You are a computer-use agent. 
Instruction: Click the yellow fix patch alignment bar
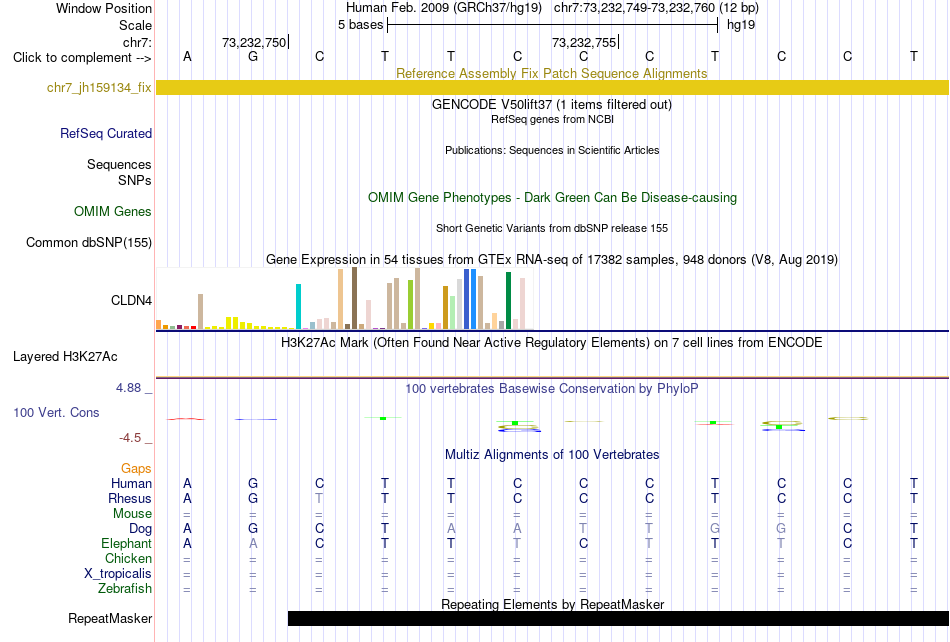[x=552, y=88]
